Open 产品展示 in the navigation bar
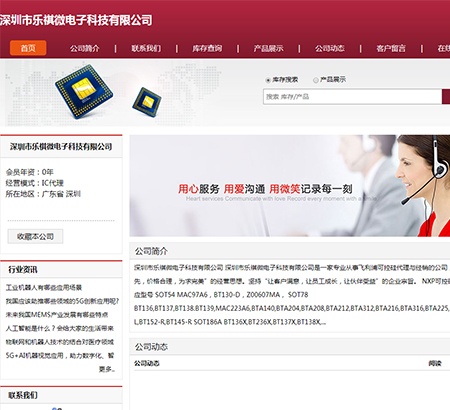This screenshot has height=410, width=450. (269, 49)
